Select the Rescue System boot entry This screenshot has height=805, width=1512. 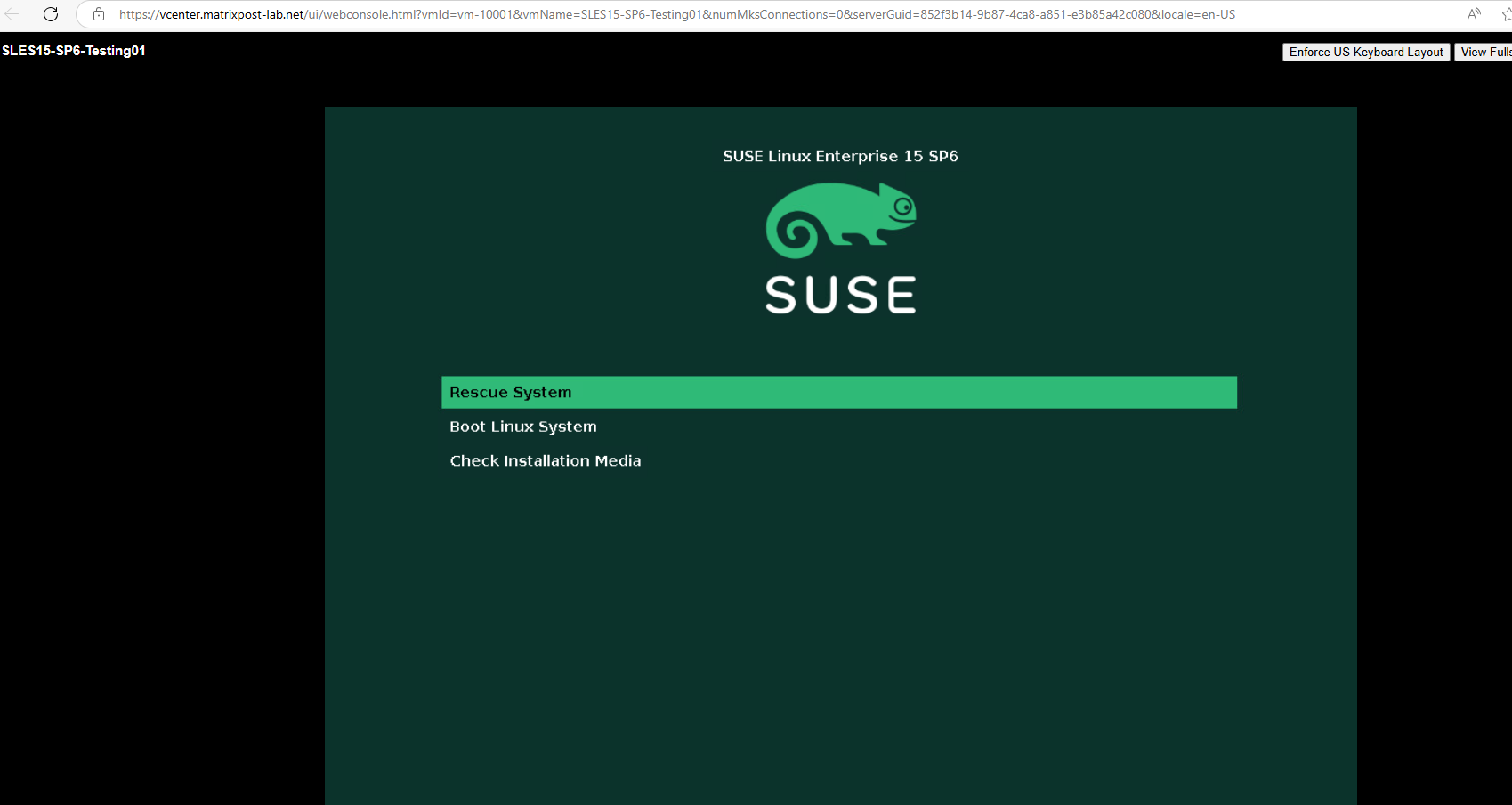click(x=839, y=393)
